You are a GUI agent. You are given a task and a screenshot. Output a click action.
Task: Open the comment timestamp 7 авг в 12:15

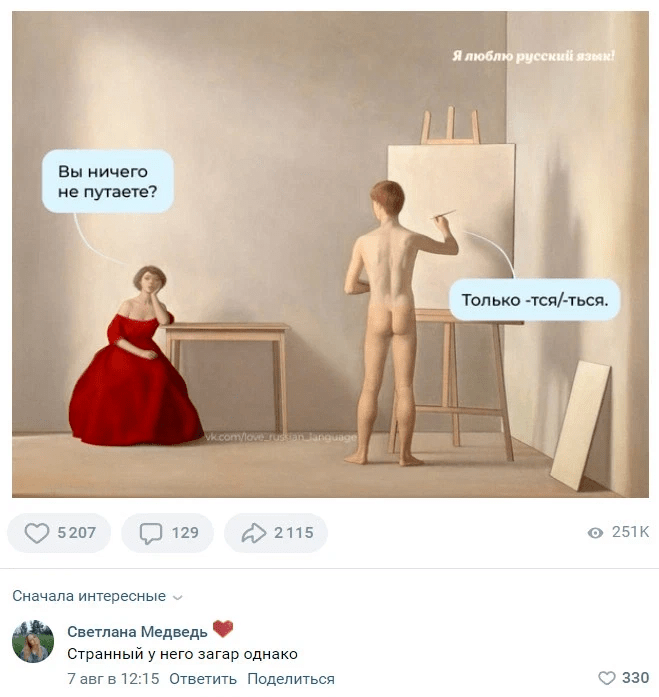[x=113, y=679]
